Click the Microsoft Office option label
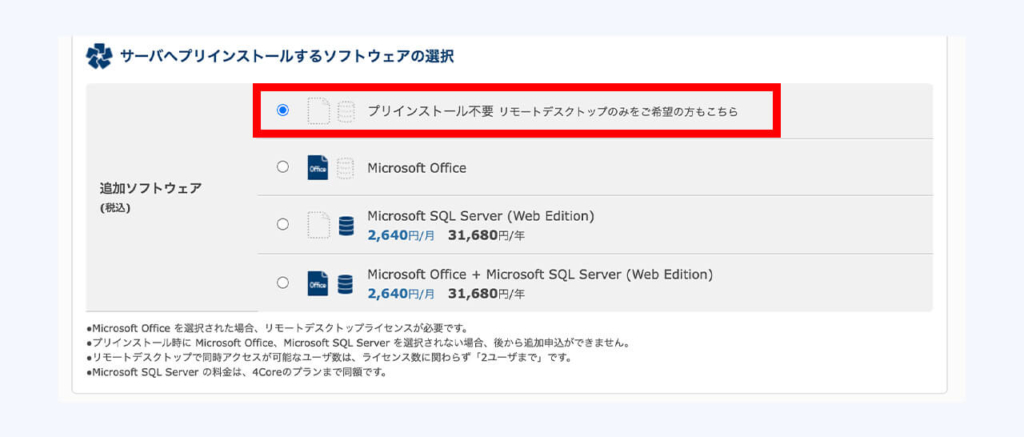Screen dimensions: 1024x437 pyautogui.click(x=417, y=168)
